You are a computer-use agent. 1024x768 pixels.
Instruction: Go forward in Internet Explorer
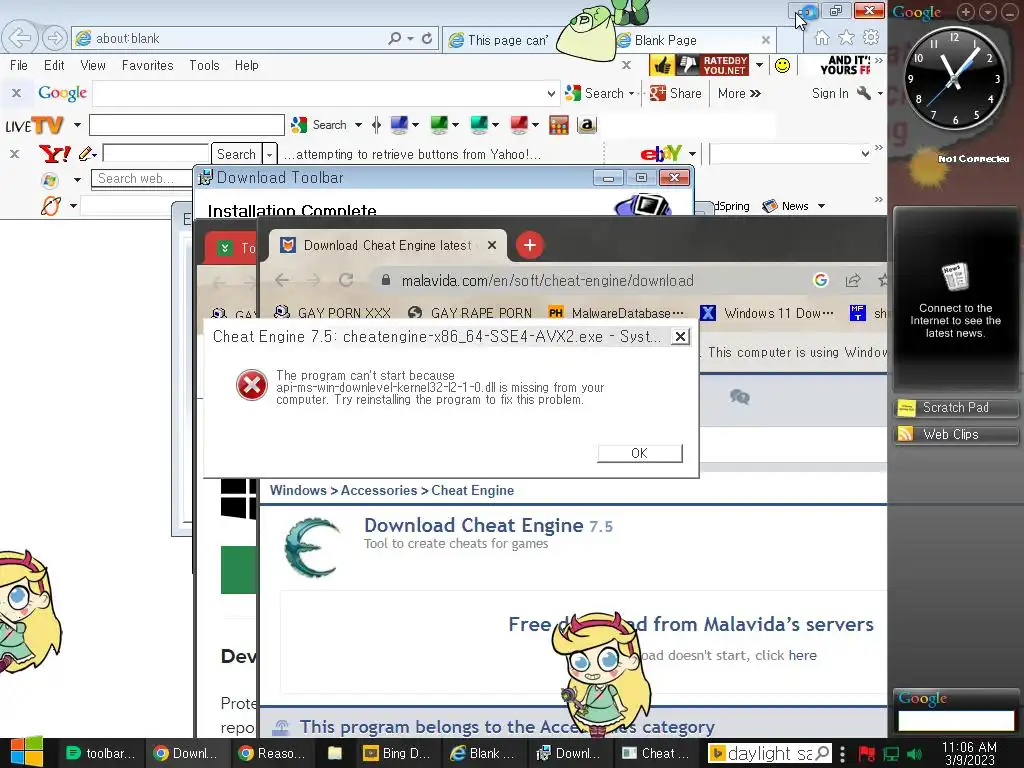55,38
